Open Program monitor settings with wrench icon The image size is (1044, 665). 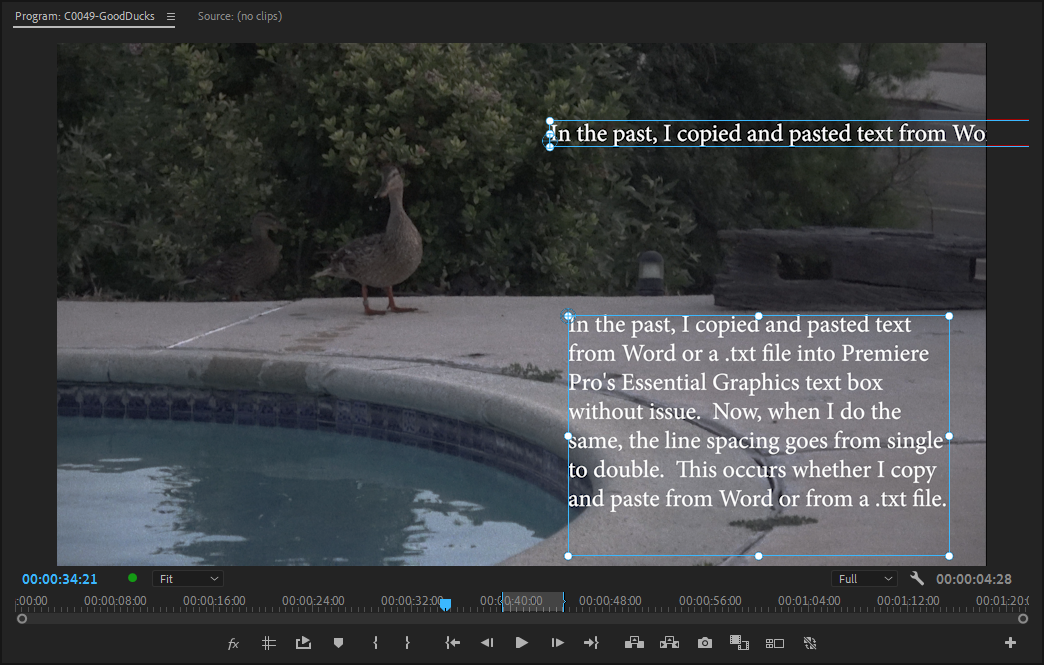[916, 578]
